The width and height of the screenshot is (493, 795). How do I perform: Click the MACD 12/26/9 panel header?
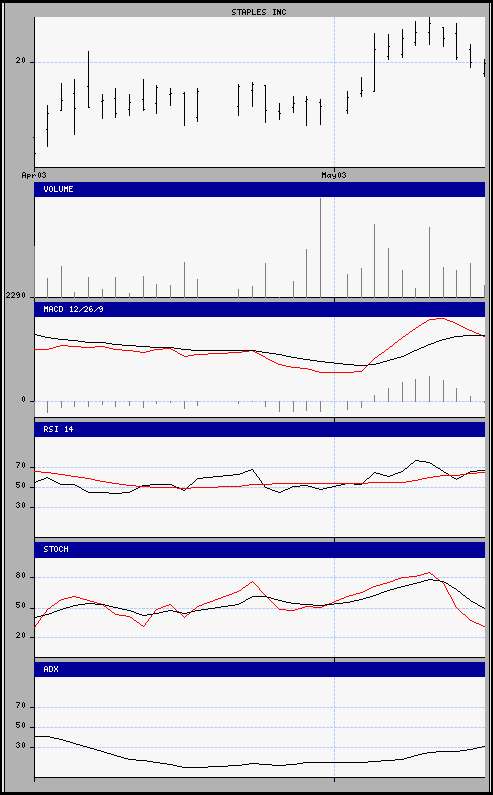pyautogui.click(x=260, y=309)
